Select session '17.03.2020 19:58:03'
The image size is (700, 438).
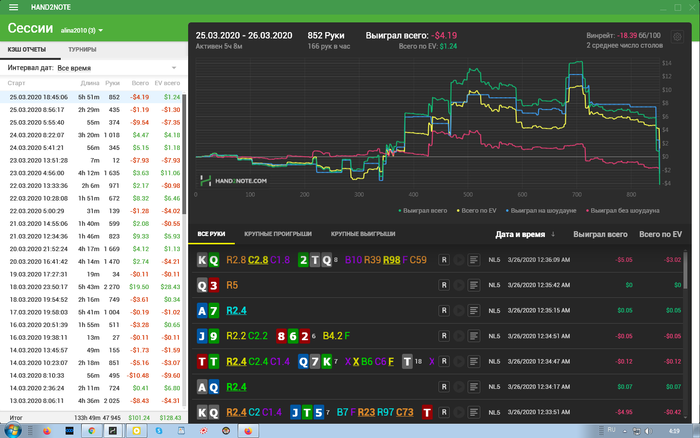pos(92,312)
